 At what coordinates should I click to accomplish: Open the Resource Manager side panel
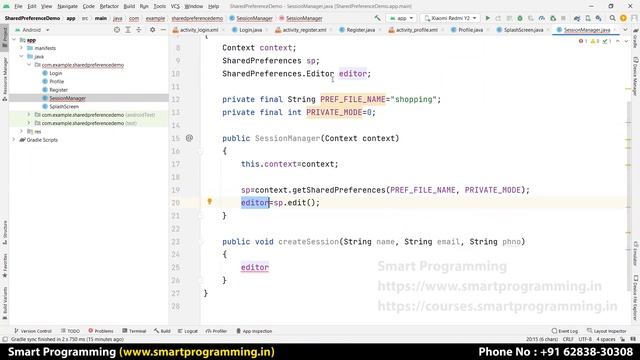(x=4, y=78)
